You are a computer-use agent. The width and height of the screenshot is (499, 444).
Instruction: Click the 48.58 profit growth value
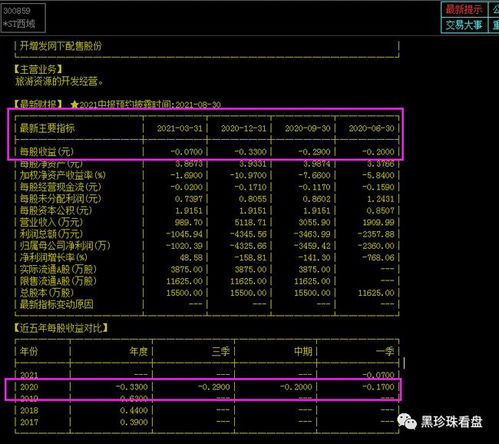pyautogui.click(x=191, y=258)
